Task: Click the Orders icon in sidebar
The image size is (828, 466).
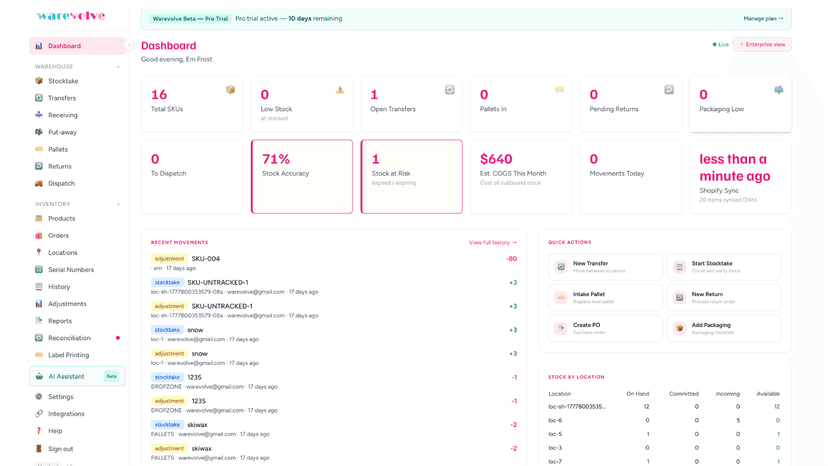Action: click(39, 235)
